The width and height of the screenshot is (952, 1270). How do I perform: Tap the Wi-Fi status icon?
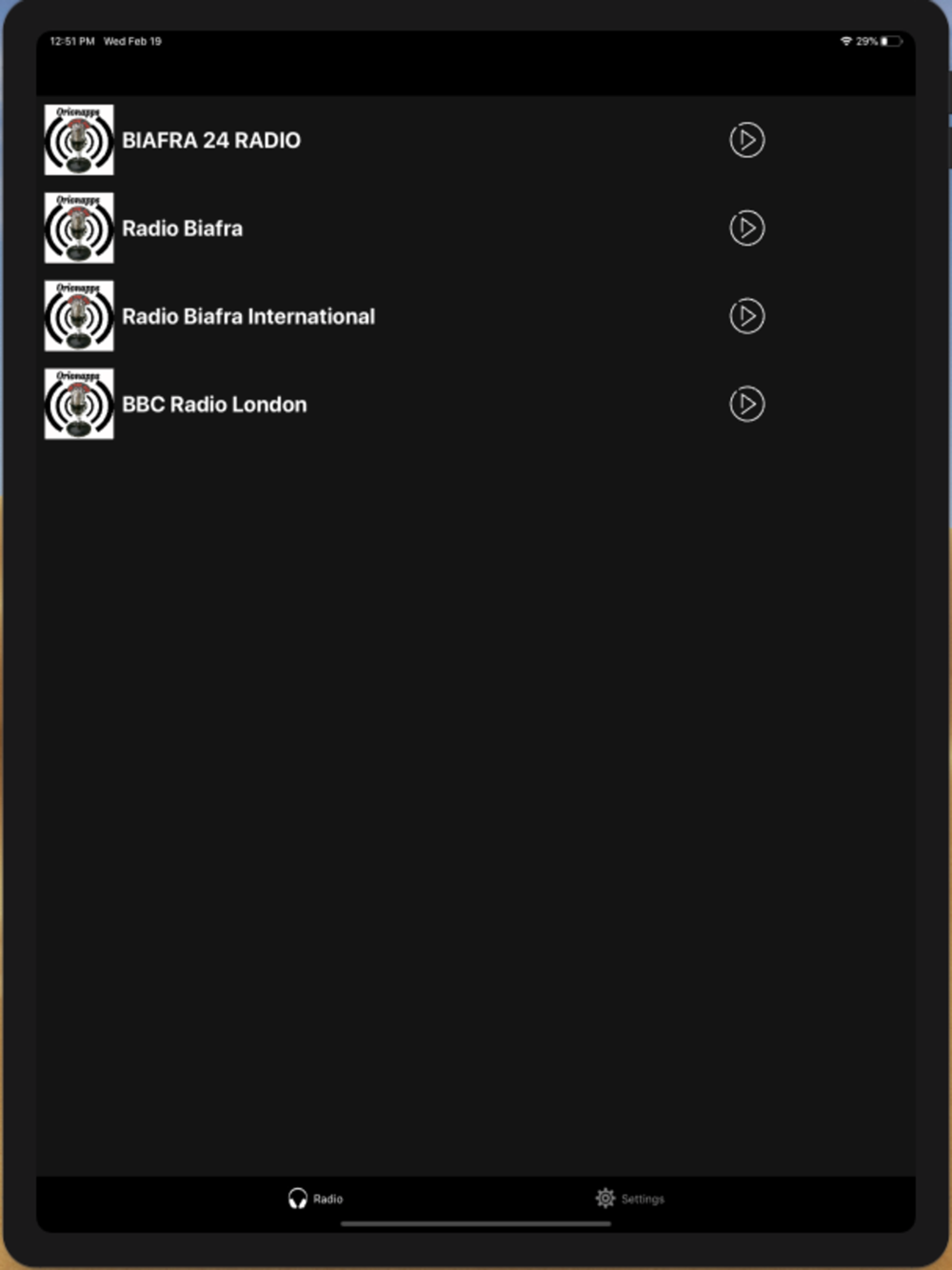point(845,41)
